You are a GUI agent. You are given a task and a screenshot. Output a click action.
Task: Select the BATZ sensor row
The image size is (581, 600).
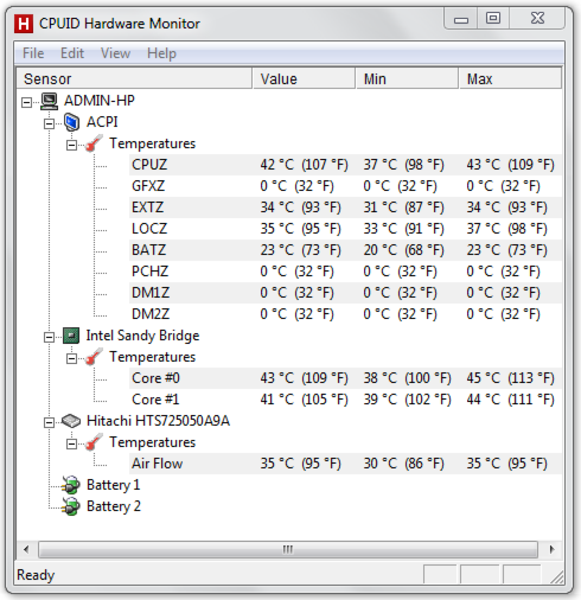(x=346, y=250)
